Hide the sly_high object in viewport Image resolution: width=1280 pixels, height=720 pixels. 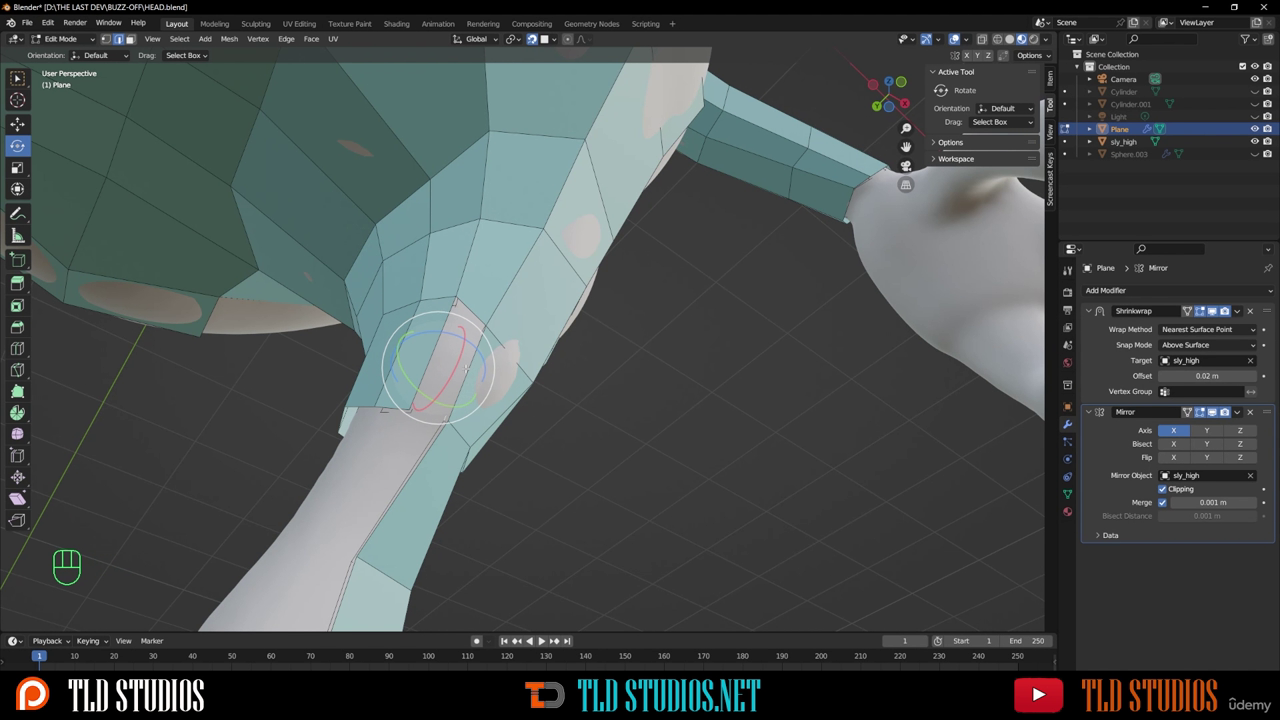(x=1254, y=142)
